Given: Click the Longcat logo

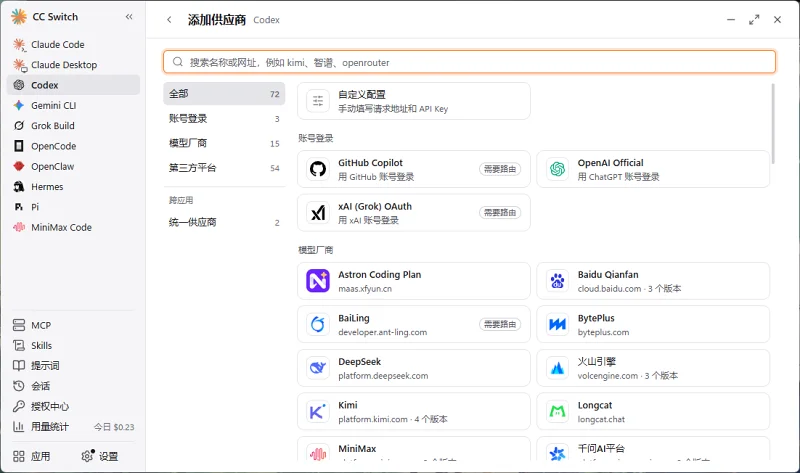Looking at the screenshot, I should click(x=557, y=411).
